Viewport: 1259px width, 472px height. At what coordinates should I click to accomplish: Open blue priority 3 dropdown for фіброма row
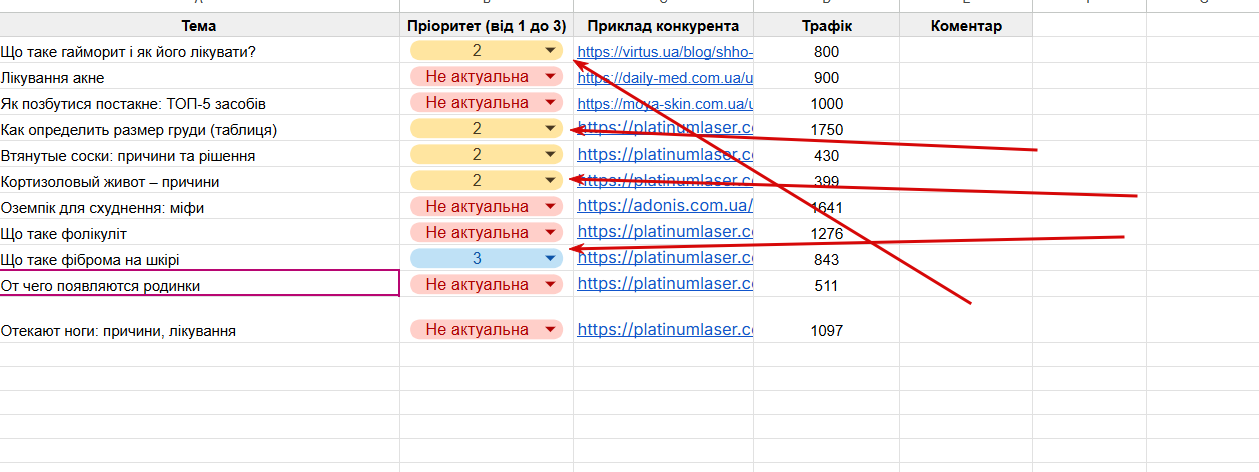click(487, 259)
